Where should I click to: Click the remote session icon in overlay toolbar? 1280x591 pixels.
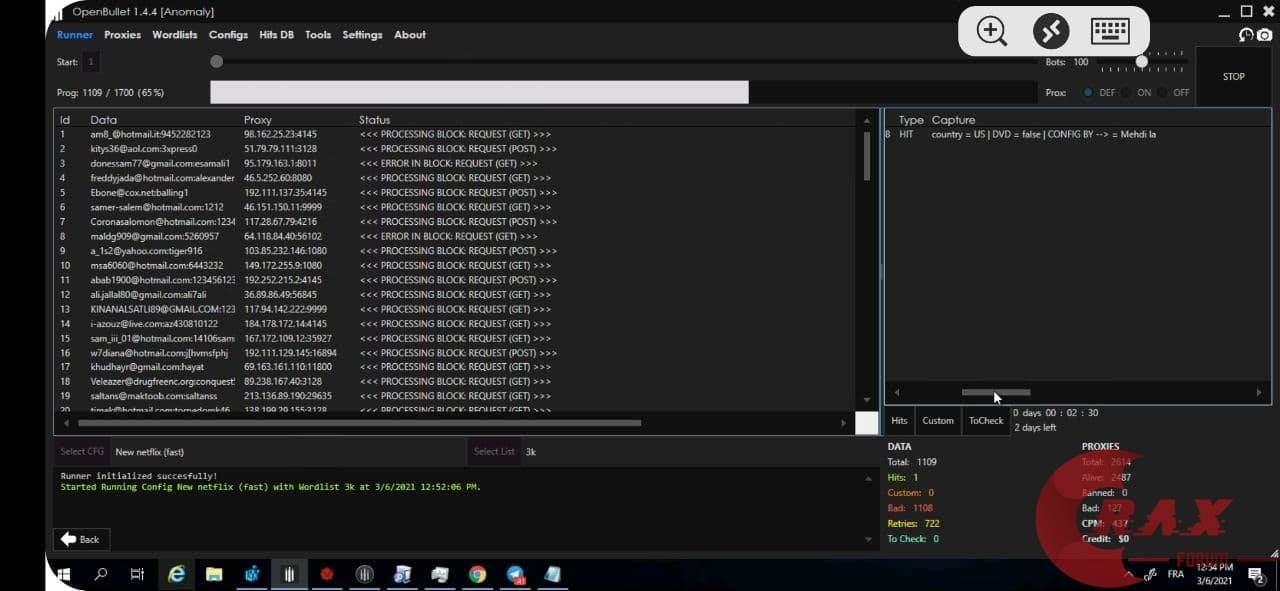1051,31
